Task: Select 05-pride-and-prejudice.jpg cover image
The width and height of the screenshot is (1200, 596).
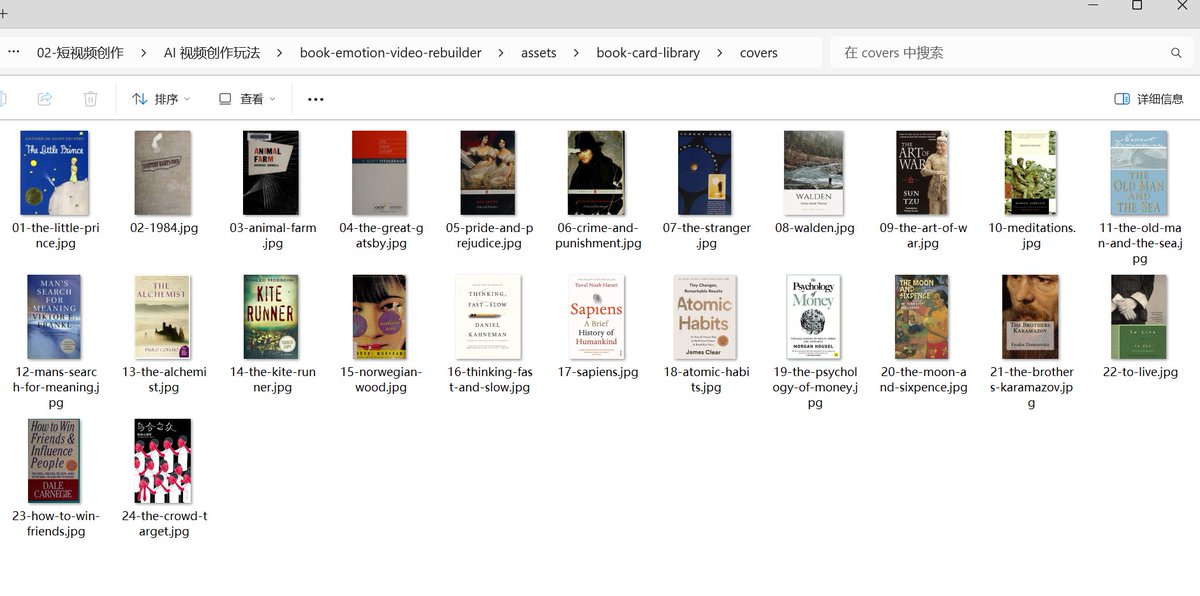Action: 488,173
